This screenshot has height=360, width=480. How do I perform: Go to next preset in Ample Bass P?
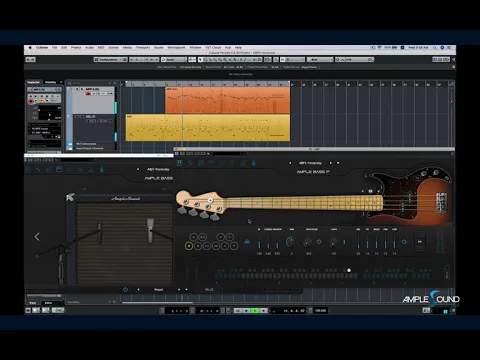331,163
